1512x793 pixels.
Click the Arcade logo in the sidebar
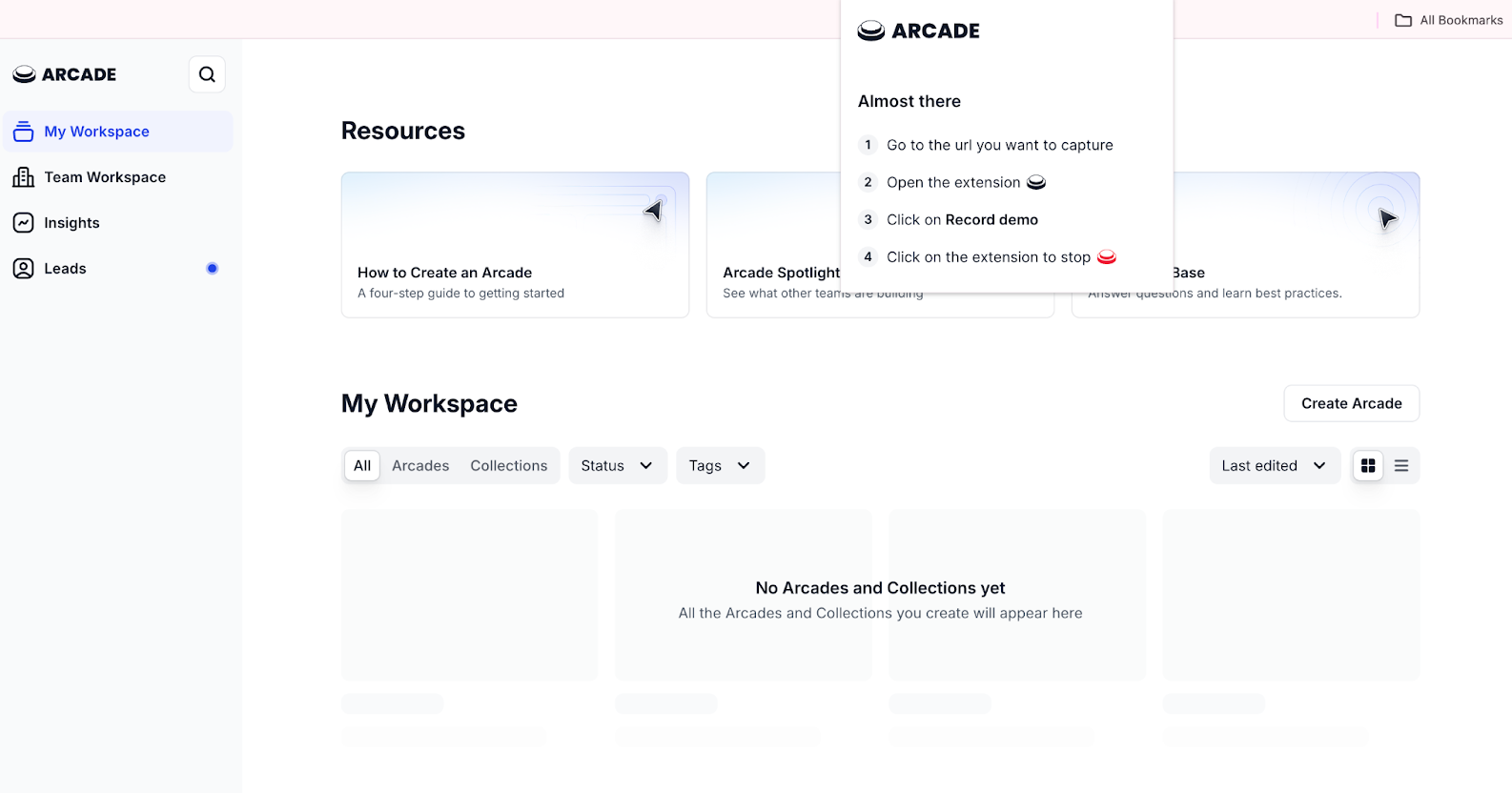(65, 74)
